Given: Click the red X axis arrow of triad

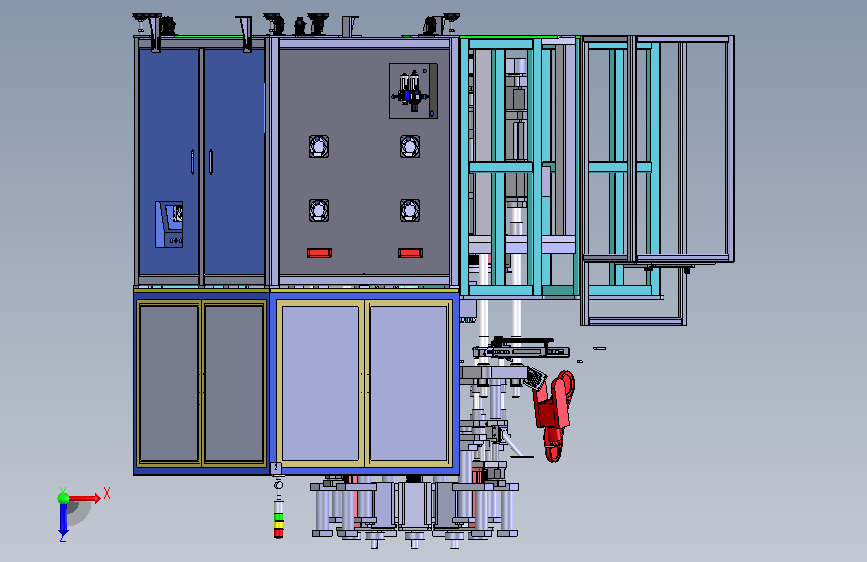Looking at the screenshot, I should click(x=85, y=498).
